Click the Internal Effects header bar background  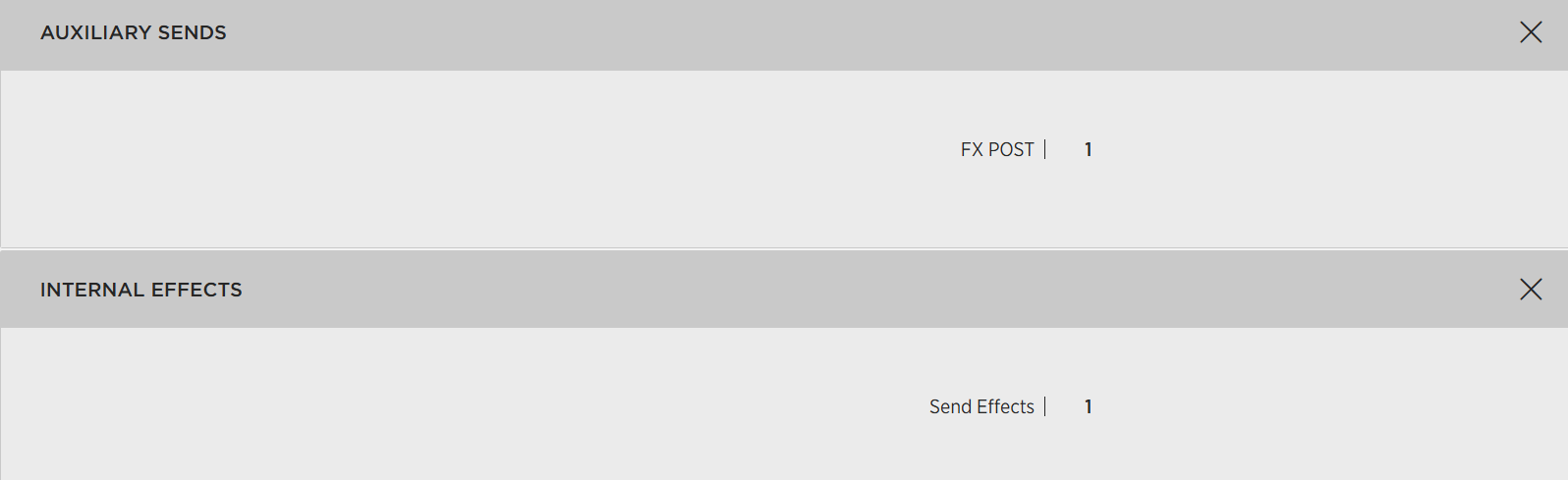(786, 290)
